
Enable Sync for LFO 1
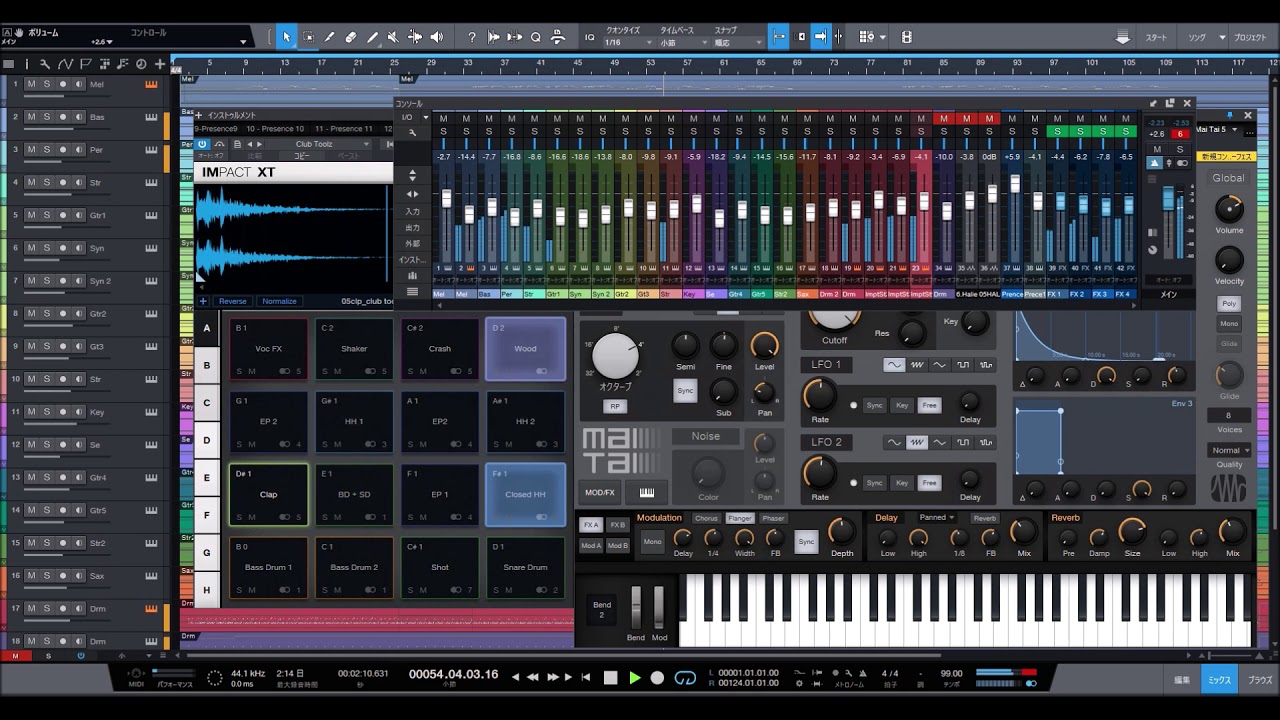(x=874, y=405)
